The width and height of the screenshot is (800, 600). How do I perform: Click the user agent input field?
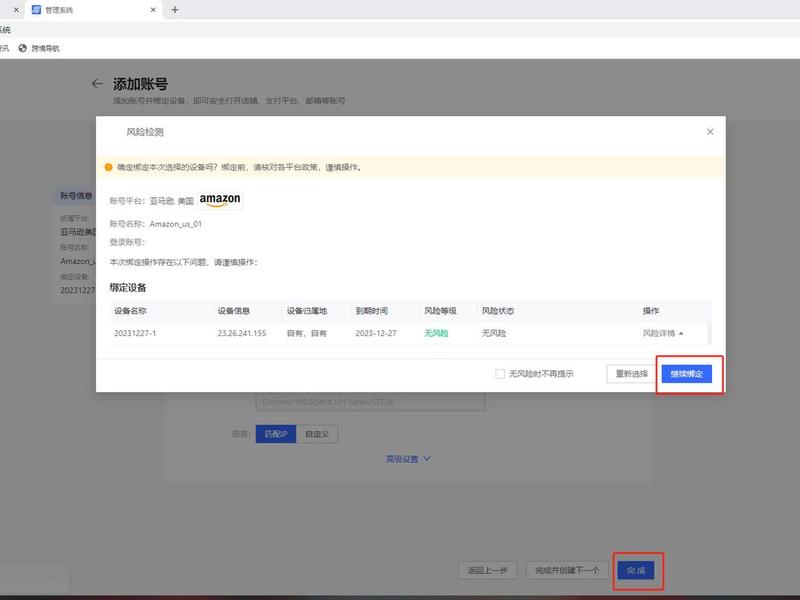click(x=370, y=402)
